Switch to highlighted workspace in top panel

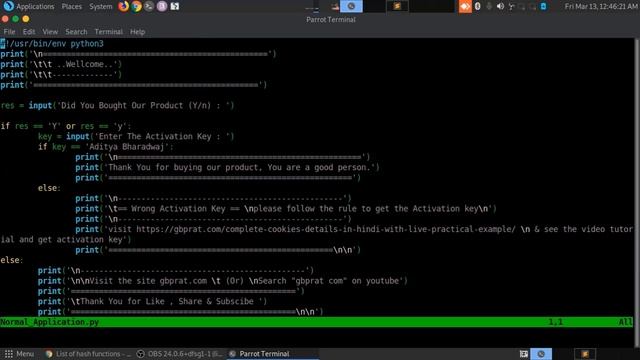tap(351, 6)
